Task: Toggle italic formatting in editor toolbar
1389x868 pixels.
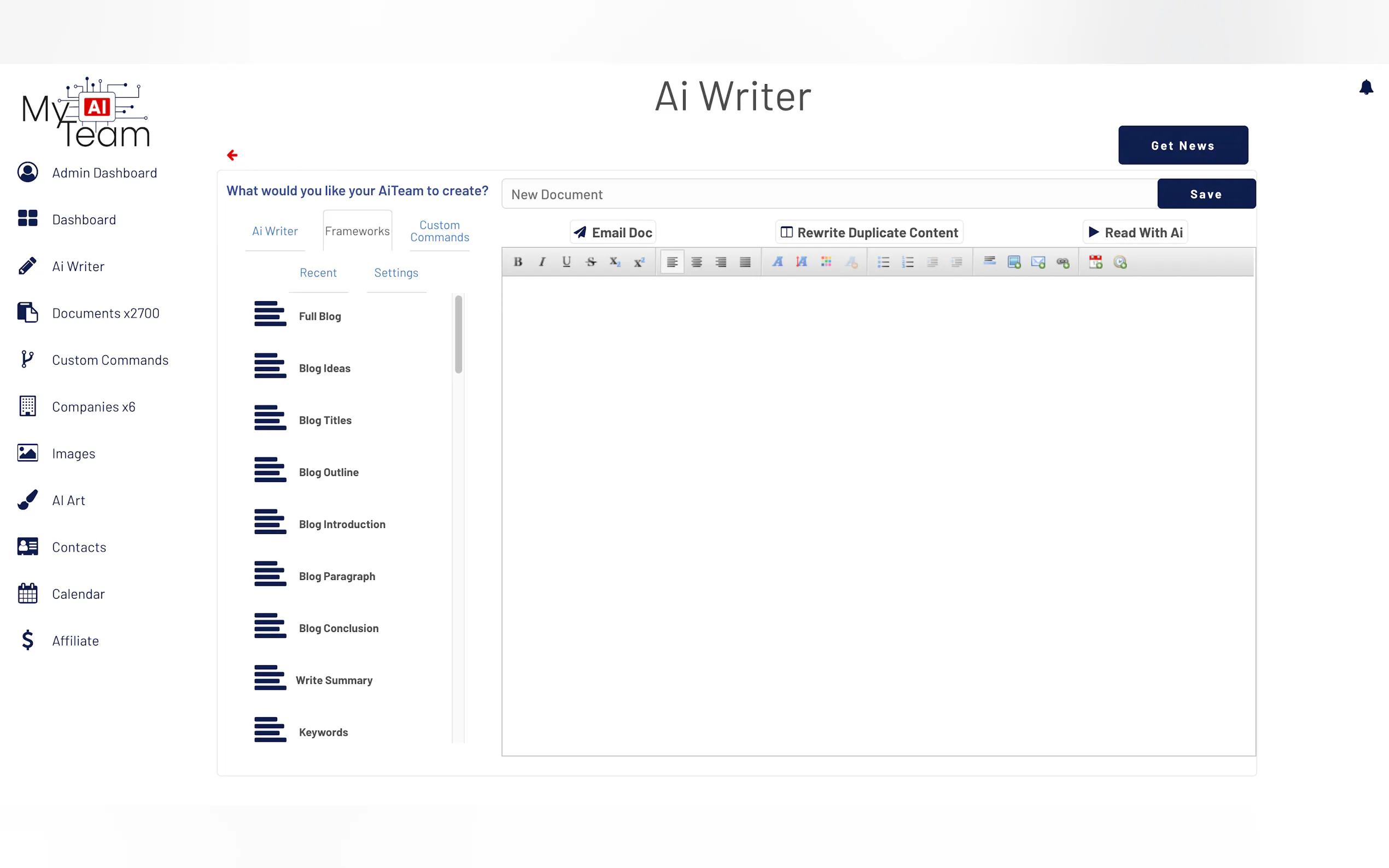Action: [x=542, y=262]
